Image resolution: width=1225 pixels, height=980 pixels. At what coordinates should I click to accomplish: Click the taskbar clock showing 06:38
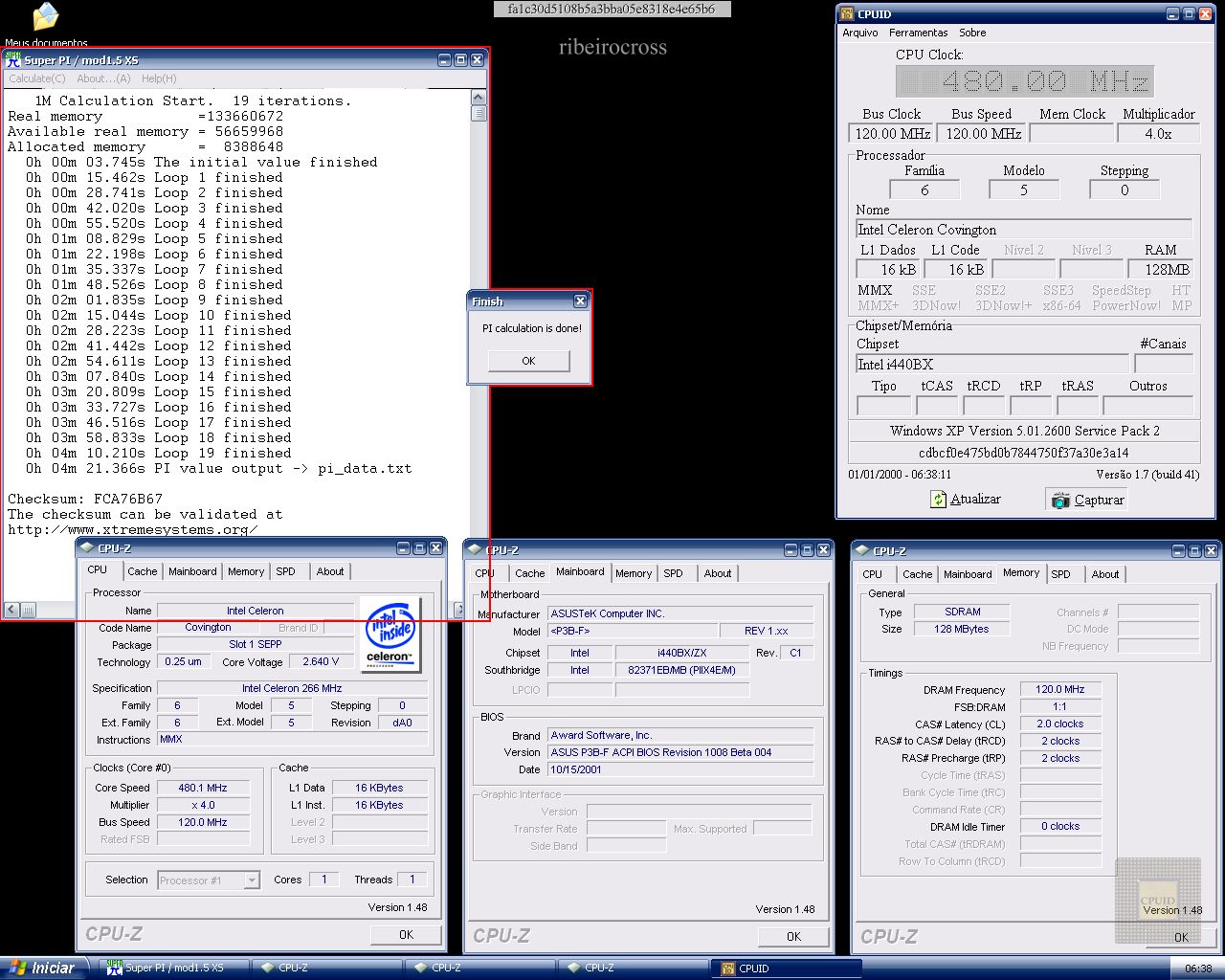click(x=1198, y=969)
